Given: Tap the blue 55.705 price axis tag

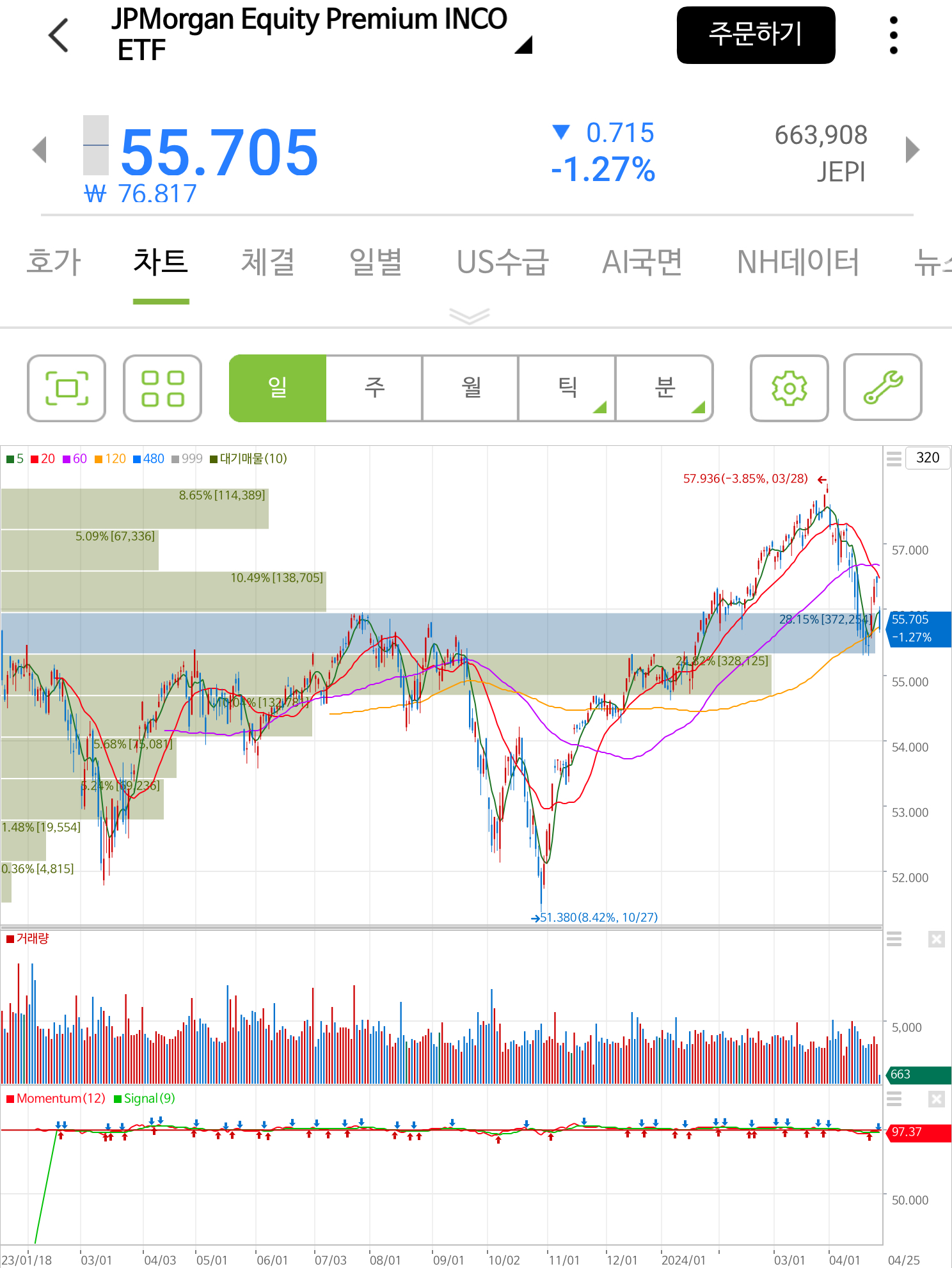Looking at the screenshot, I should [919, 628].
